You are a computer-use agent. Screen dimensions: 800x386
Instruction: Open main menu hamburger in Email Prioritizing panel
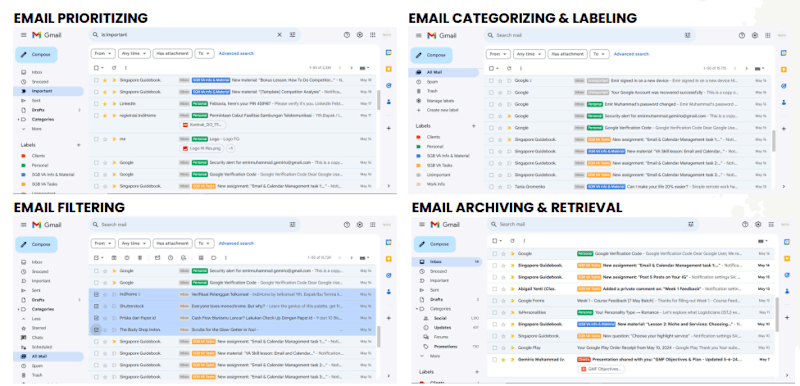(x=23, y=35)
